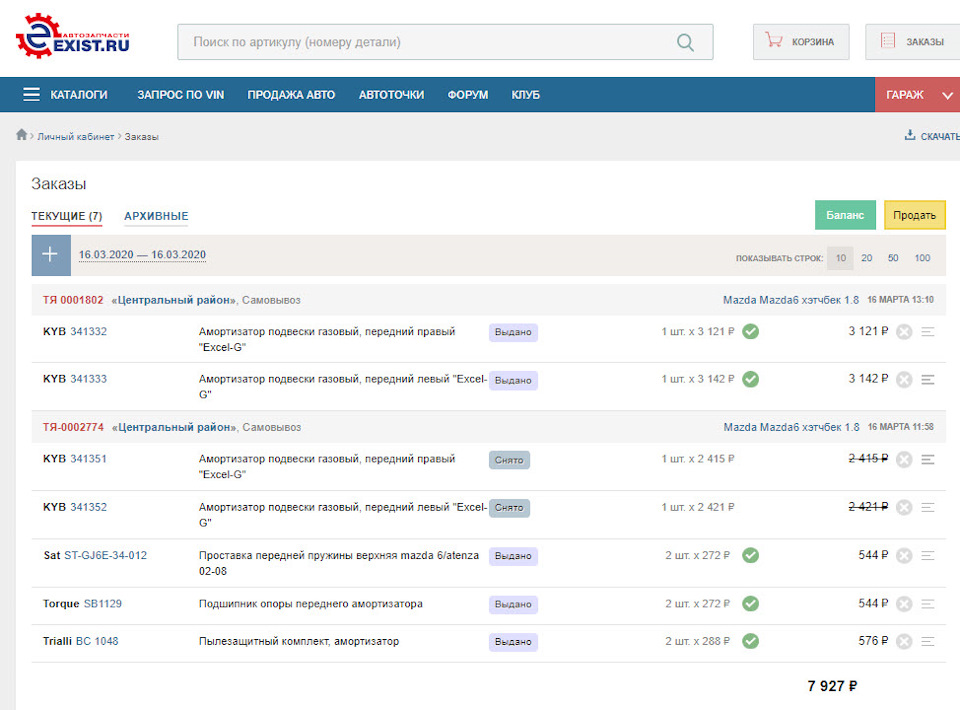Set rows displayed to 100
960x710 pixels.
[x=922, y=258]
